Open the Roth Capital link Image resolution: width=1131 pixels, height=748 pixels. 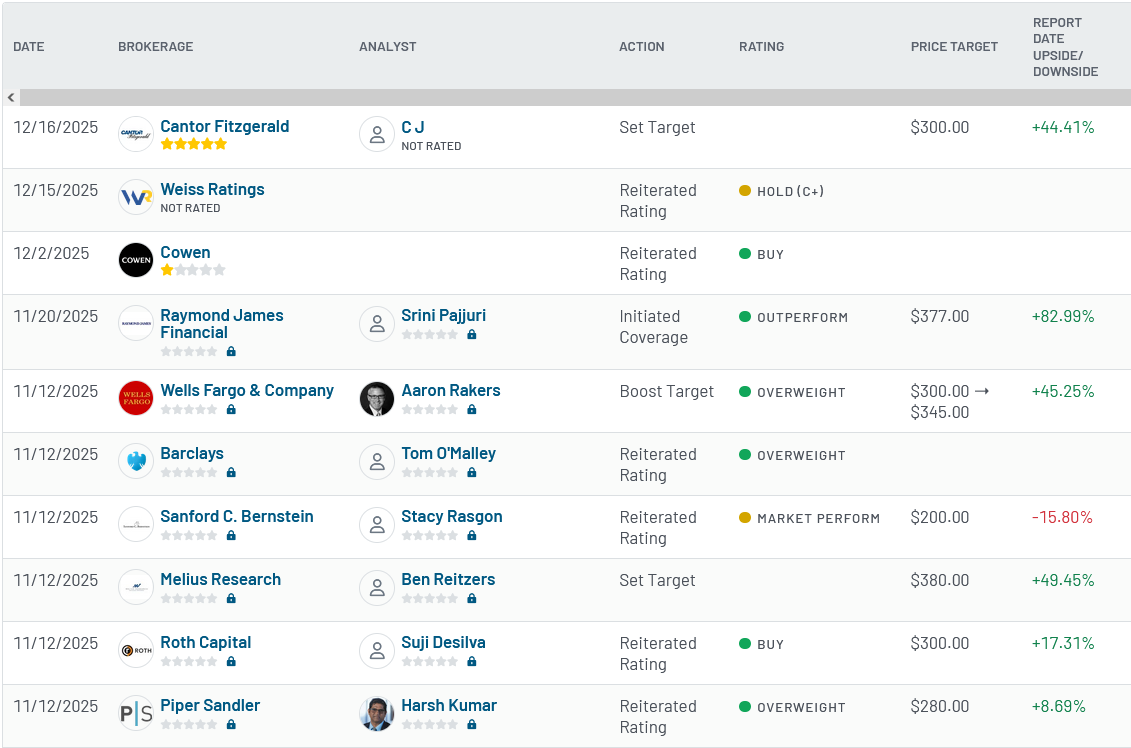(206, 642)
